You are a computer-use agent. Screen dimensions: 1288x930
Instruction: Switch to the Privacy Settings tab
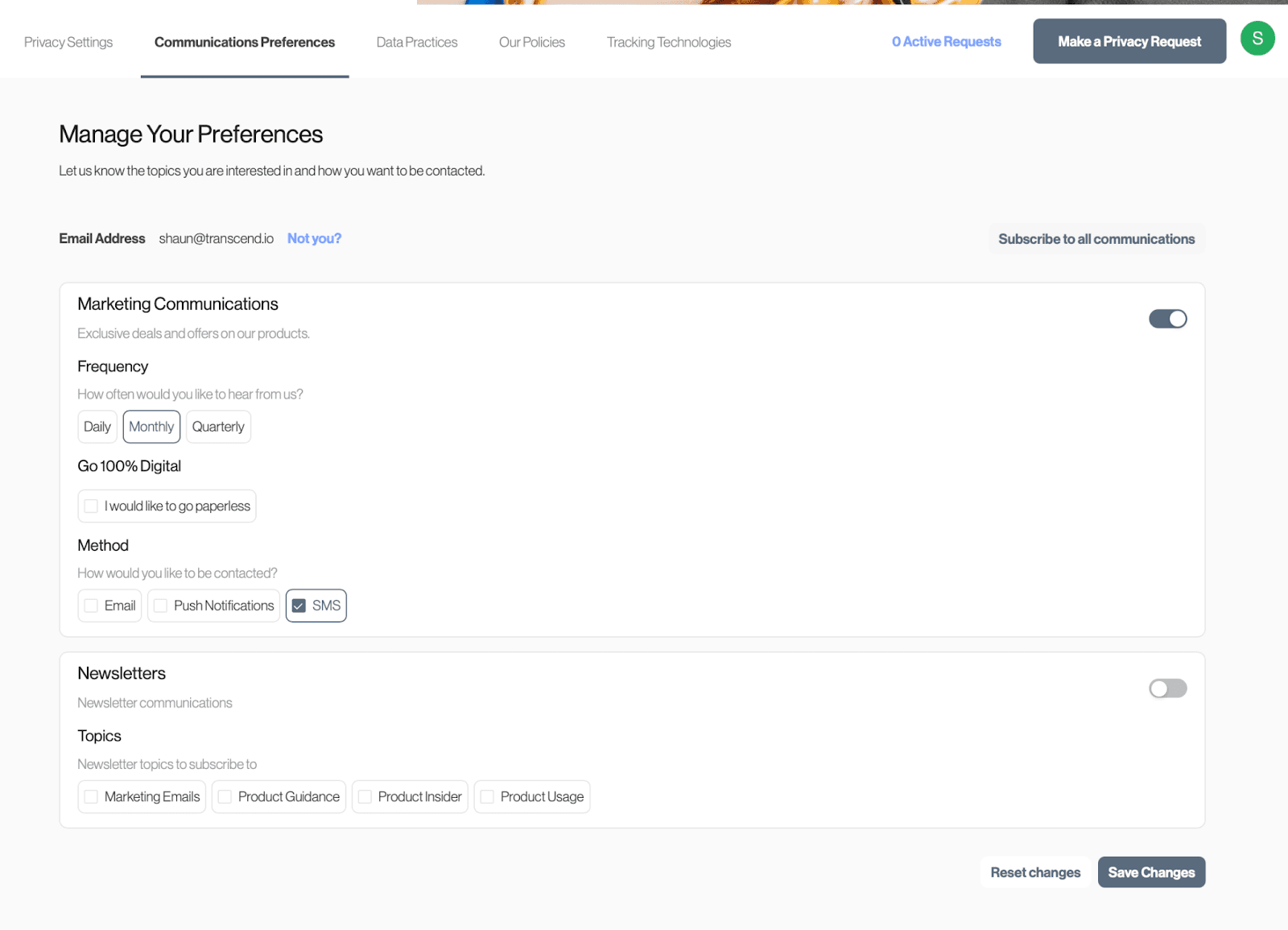click(x=68, y=41)
